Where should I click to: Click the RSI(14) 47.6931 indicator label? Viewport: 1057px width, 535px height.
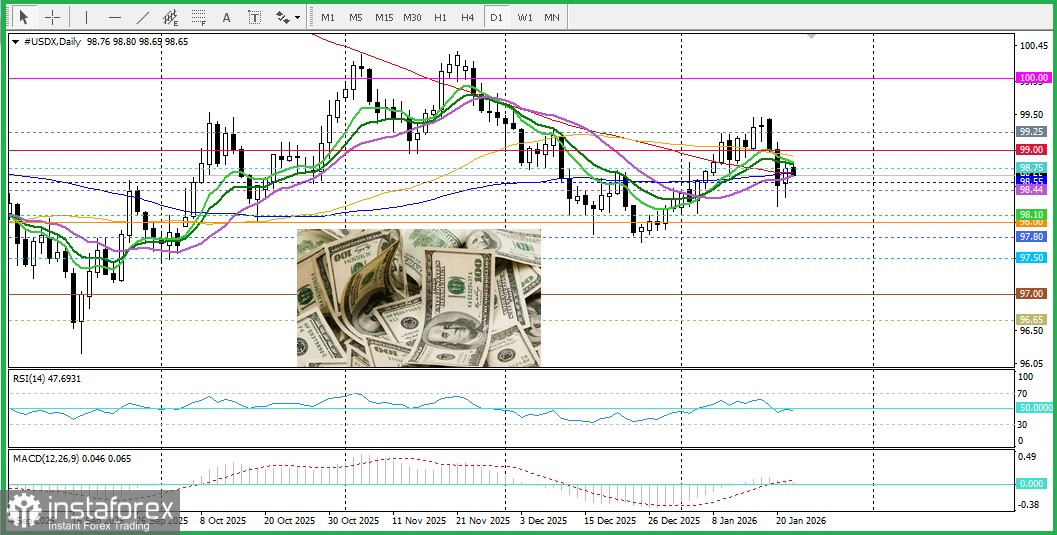pos(47,379)
